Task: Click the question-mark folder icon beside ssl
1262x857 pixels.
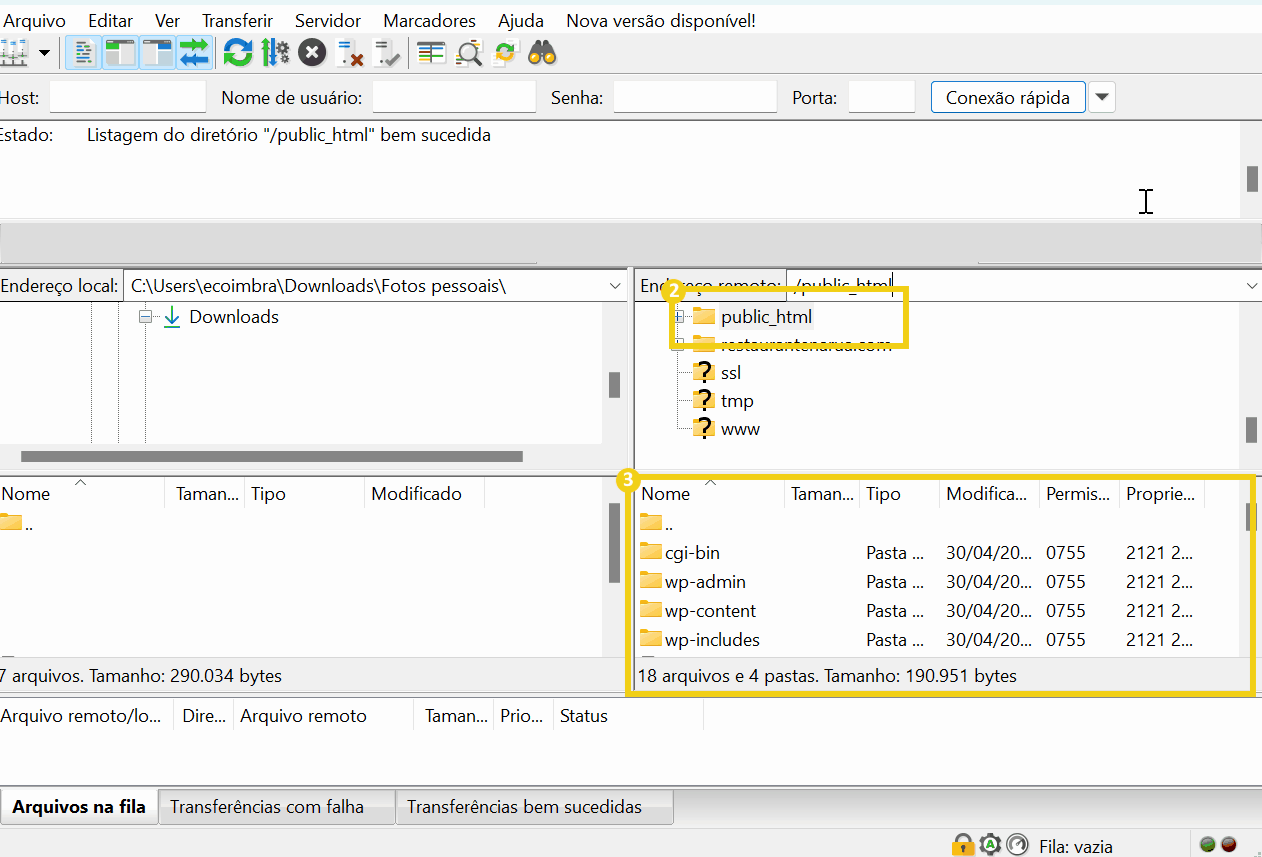Action: [x=704, y=372]
